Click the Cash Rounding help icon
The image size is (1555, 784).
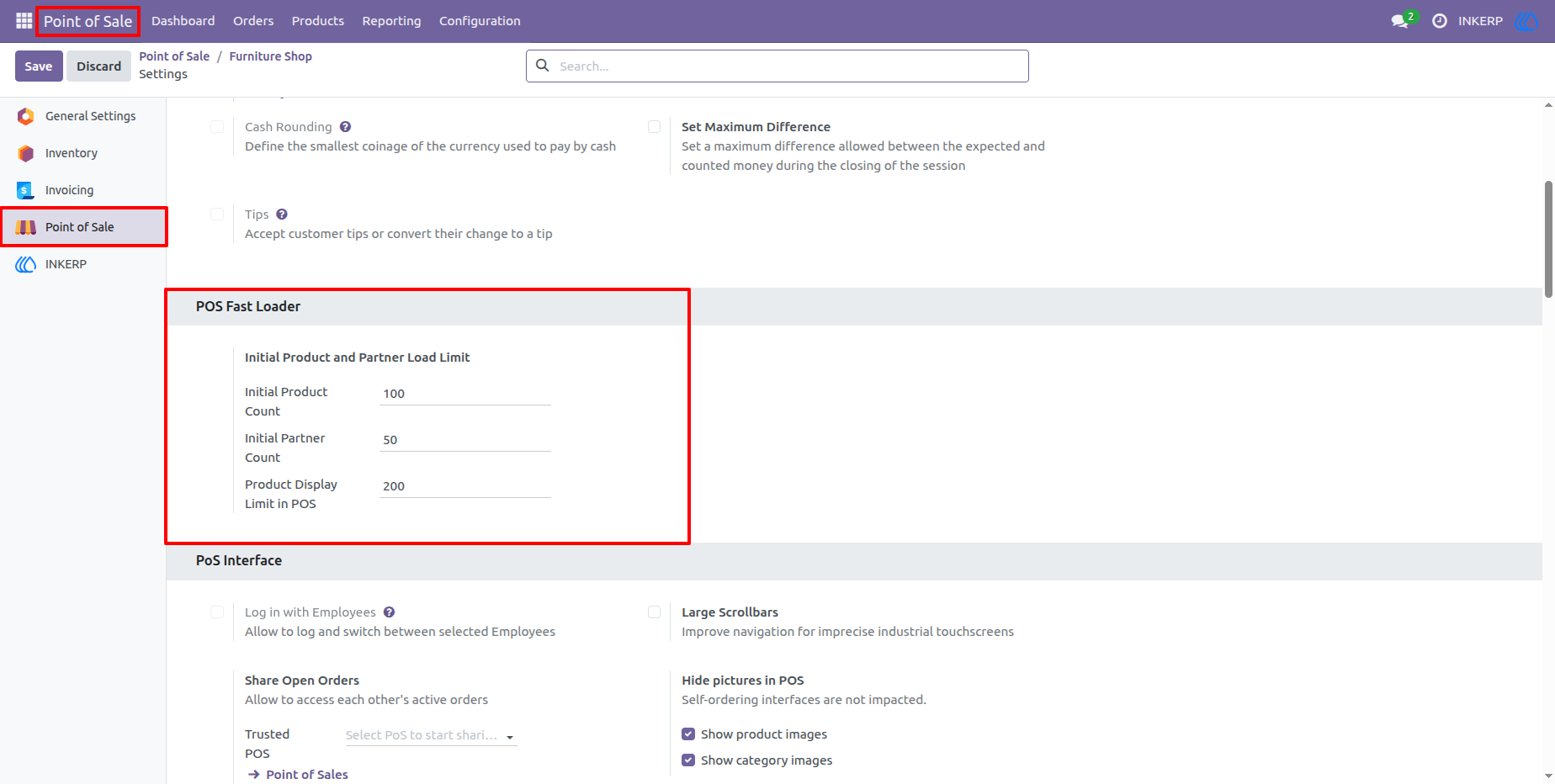tap(345, 127)
